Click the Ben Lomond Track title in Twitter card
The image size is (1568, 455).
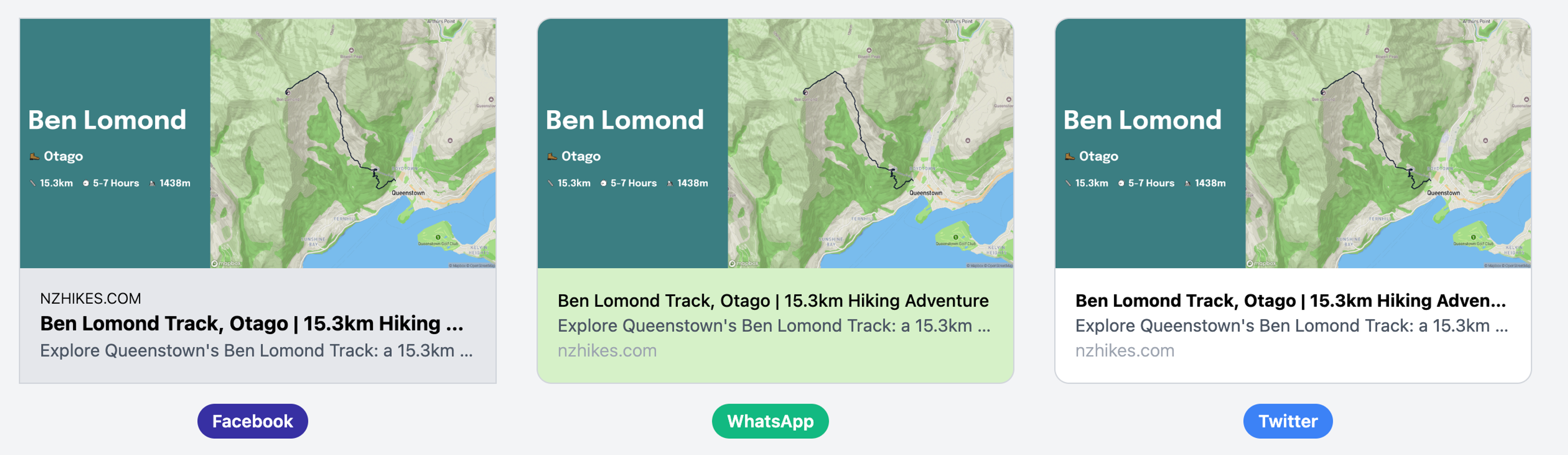point(1290,300)
